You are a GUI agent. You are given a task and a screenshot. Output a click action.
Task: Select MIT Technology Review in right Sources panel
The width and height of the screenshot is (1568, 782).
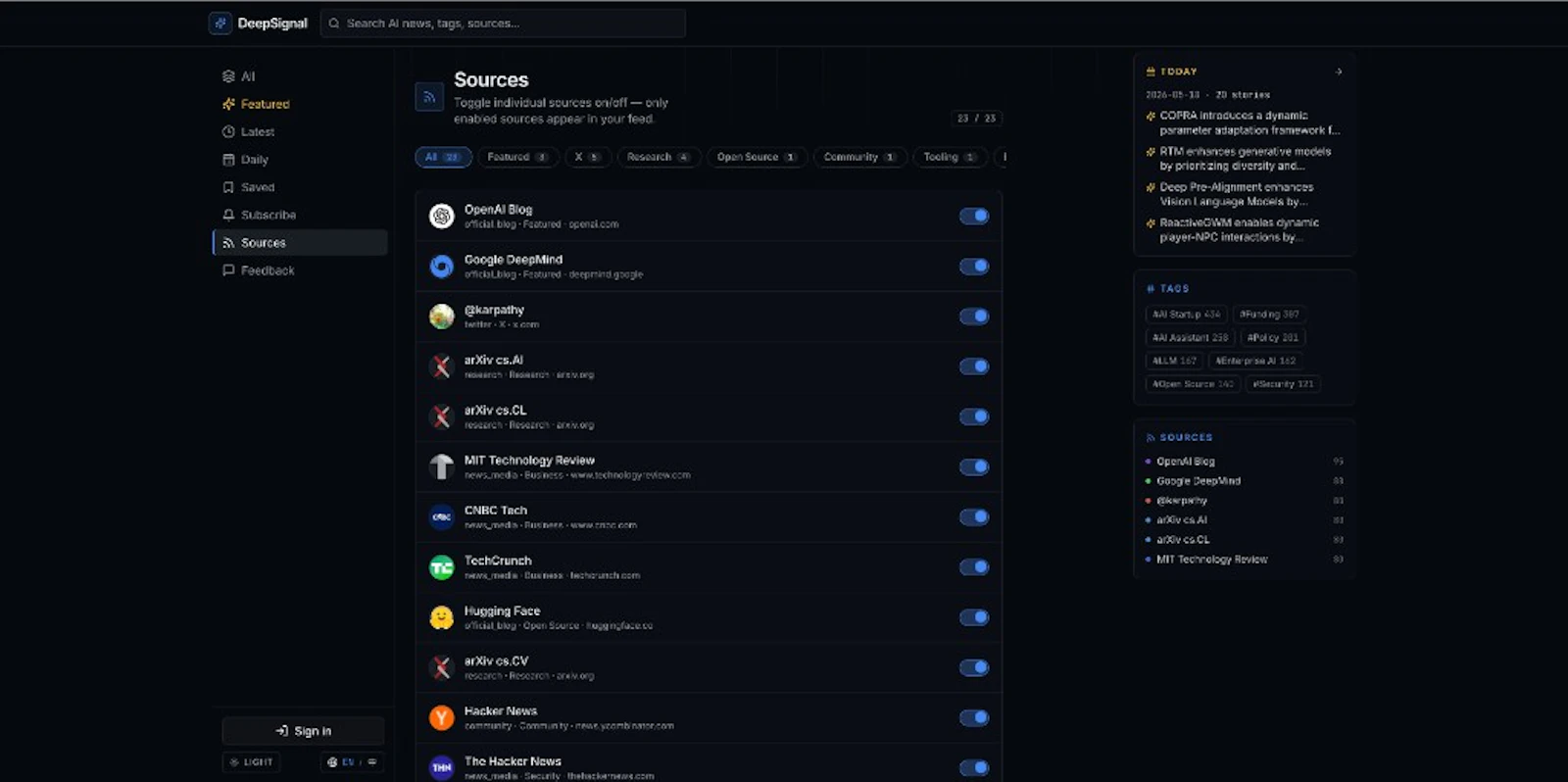click(1245, 560)
